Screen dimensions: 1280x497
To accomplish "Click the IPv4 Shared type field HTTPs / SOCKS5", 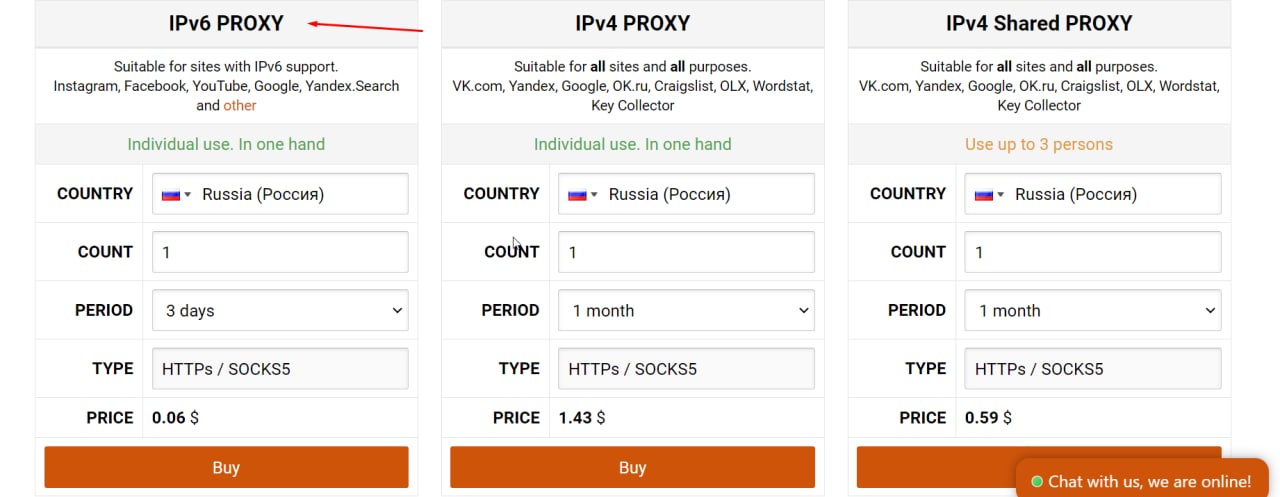I will coord(1093,369).
